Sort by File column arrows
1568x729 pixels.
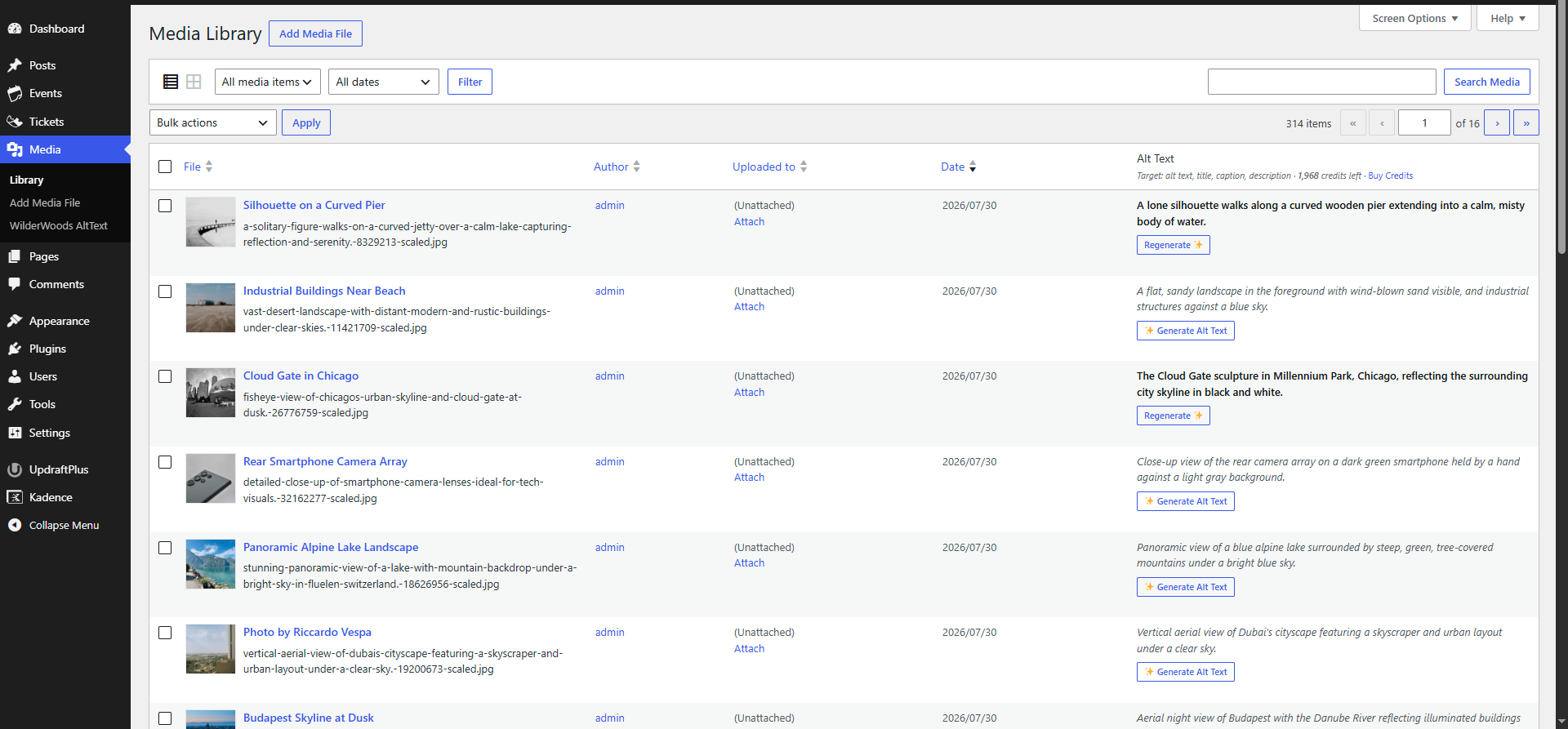(209, 167)
